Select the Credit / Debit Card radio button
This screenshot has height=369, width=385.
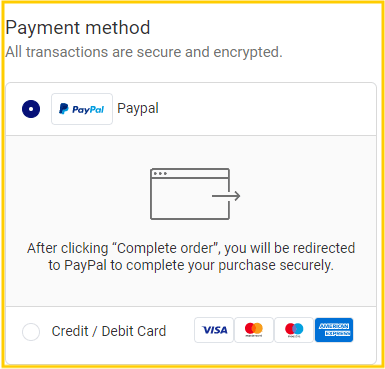(31, 332)
